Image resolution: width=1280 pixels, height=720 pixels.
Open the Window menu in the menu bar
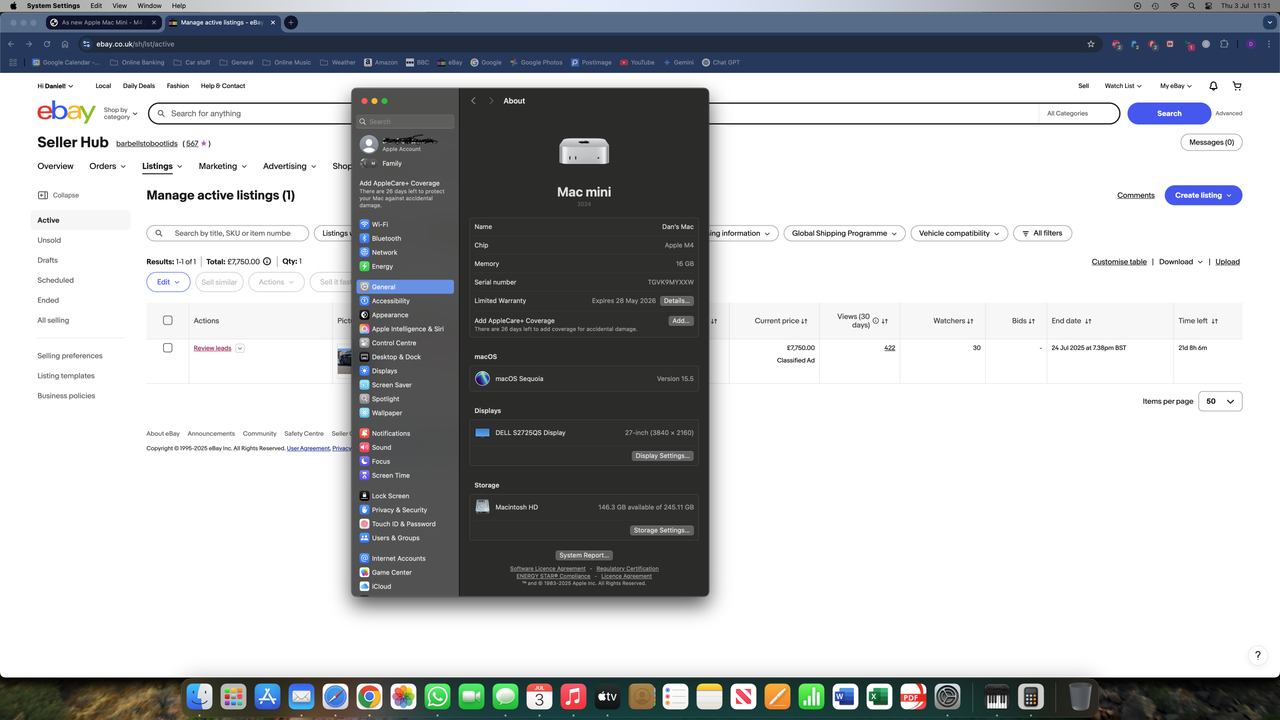(148, 5)
